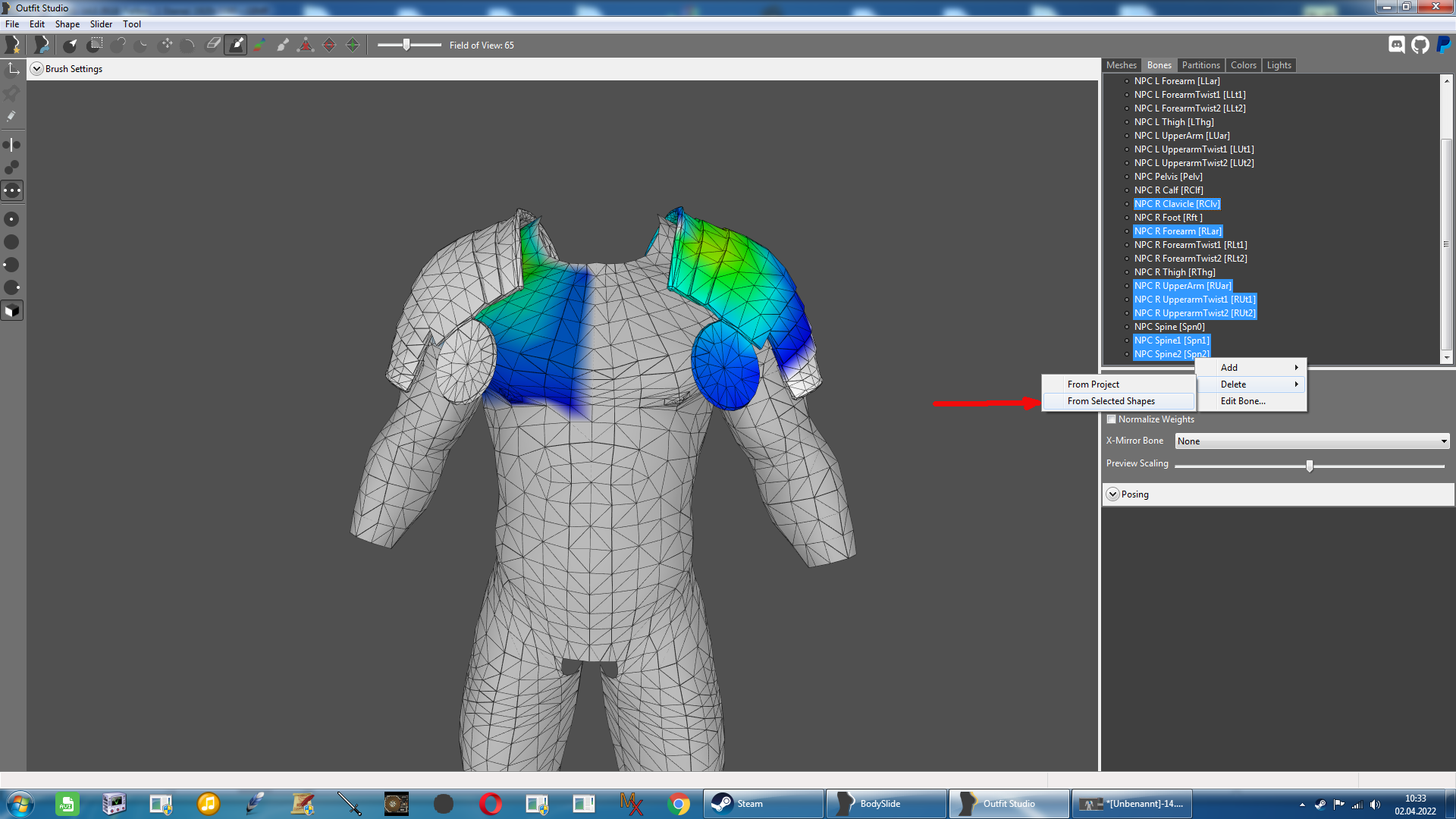The width and height of the screenshot is (1456, 819).
Task: Open the PayPal donation icon
Action: (x=1444, y=45)
